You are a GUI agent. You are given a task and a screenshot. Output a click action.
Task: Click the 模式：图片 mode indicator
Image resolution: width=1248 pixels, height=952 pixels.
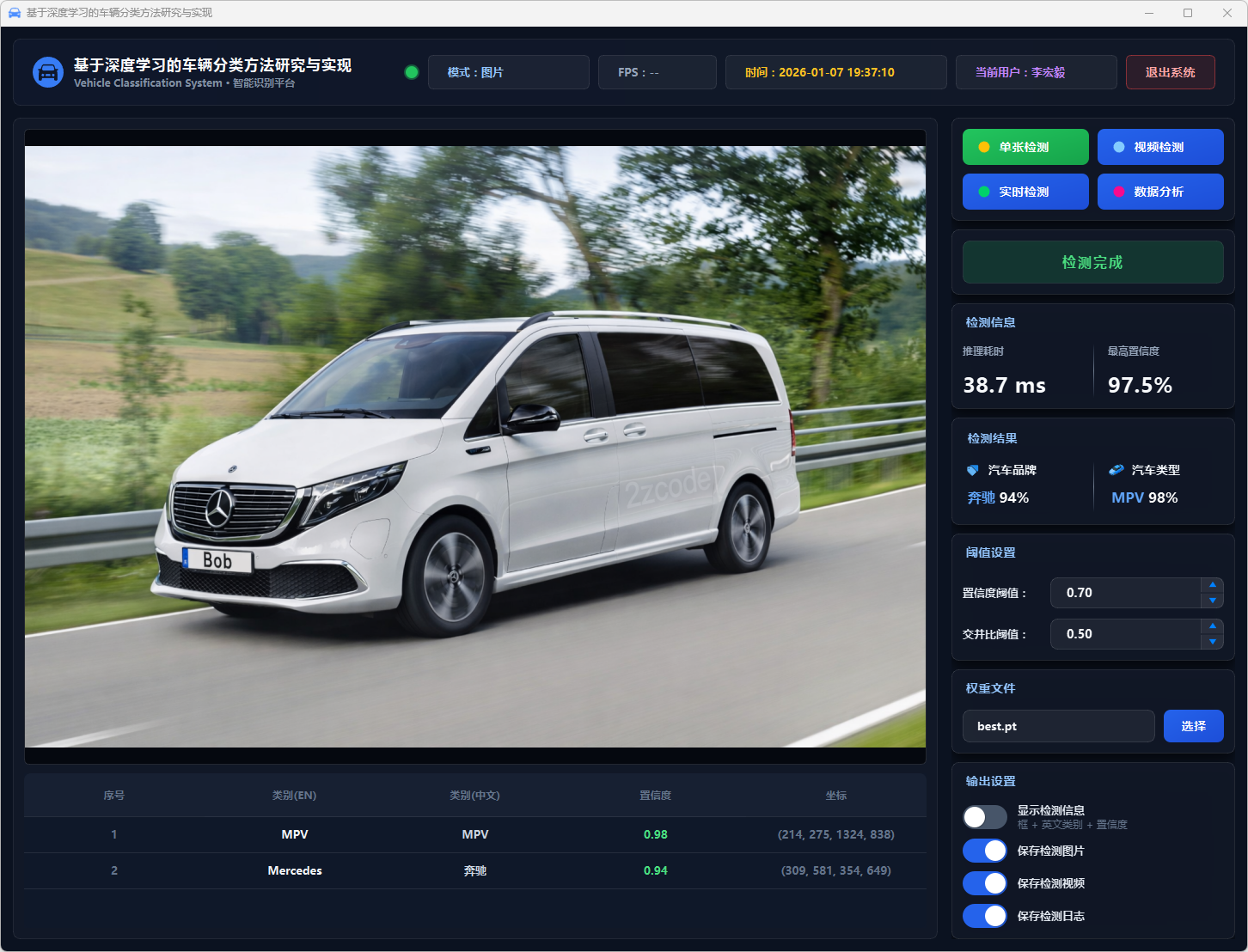509,72
